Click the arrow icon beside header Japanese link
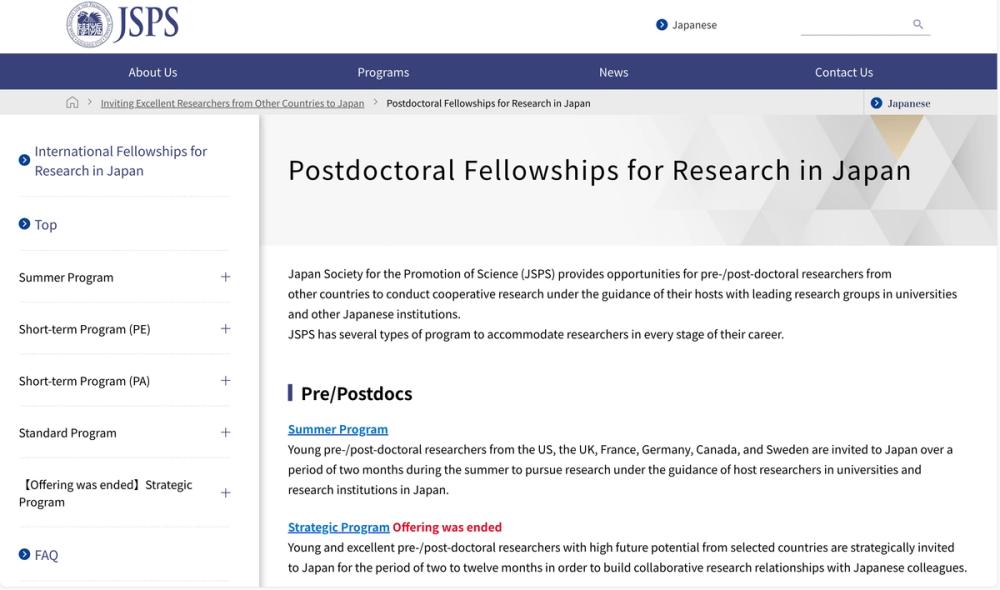 pos(661,25)
